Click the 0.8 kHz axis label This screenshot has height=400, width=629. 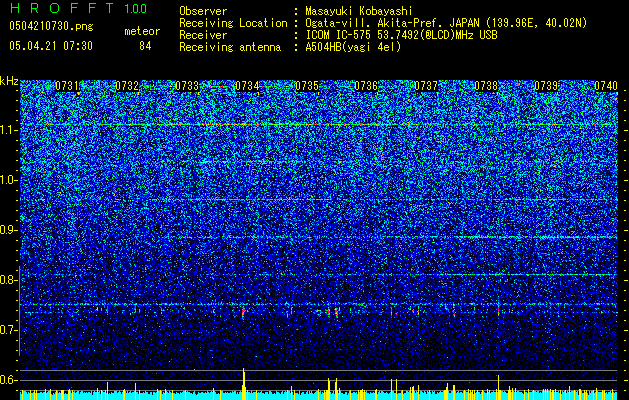pyautogui.click(x=8, y=280)
